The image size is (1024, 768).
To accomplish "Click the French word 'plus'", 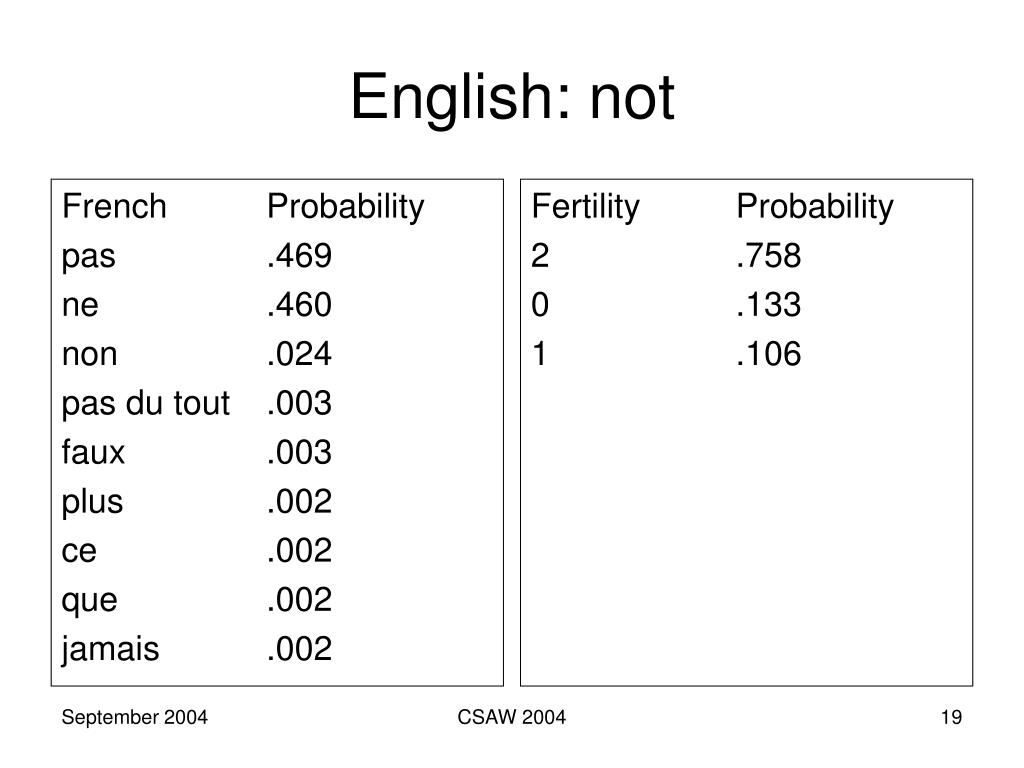I will [92, 503].
